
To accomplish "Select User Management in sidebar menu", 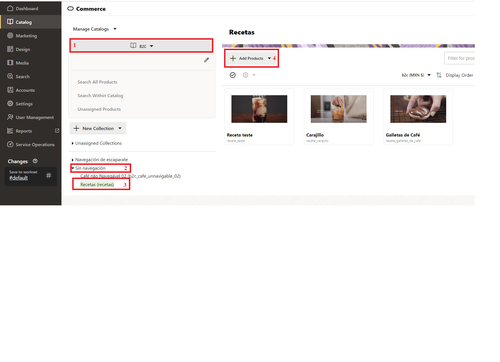I will [x=35, y=117].
